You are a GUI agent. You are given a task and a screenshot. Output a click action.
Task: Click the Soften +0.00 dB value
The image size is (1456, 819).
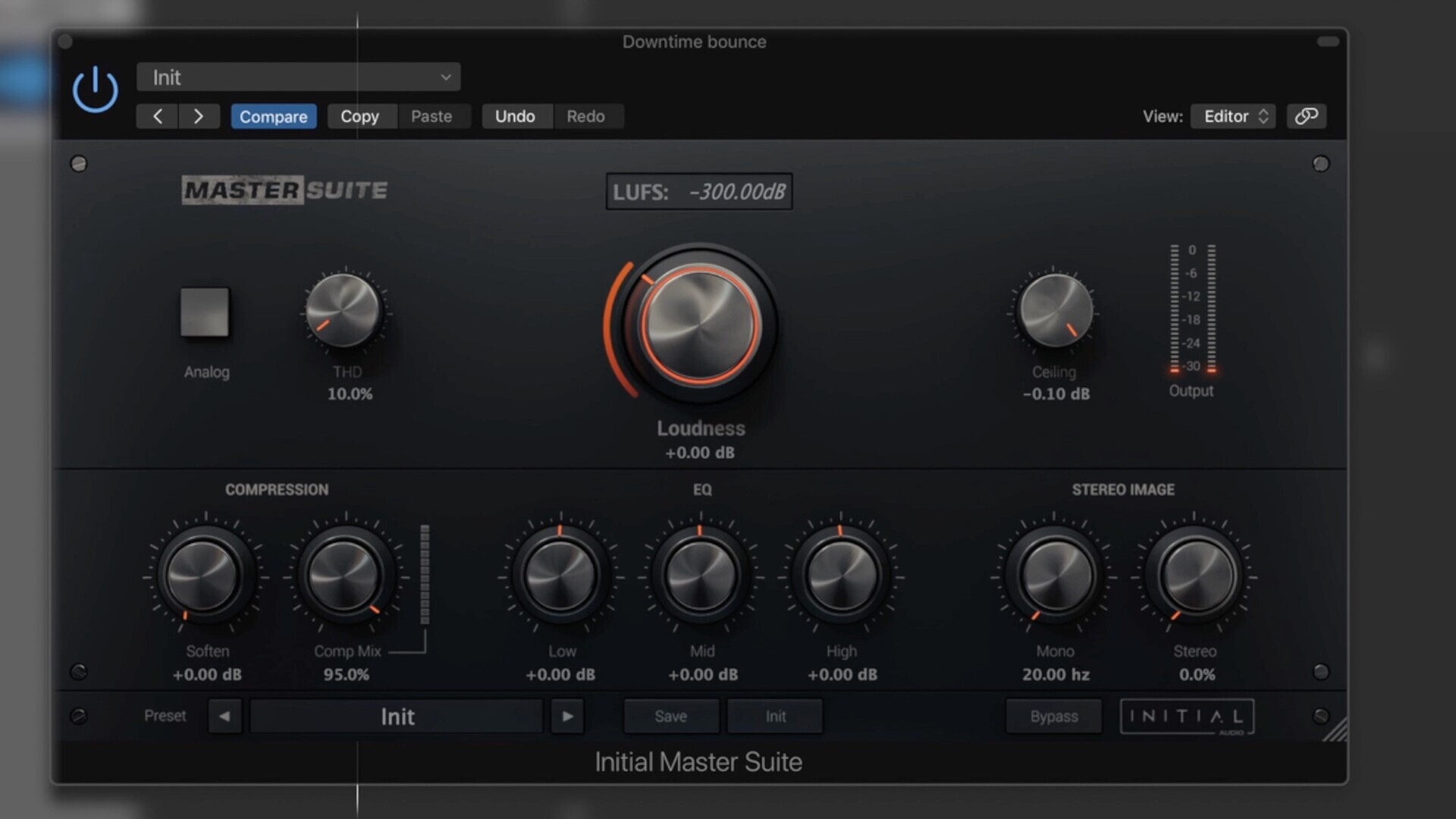pyautogui.click(x=207, y=675)
